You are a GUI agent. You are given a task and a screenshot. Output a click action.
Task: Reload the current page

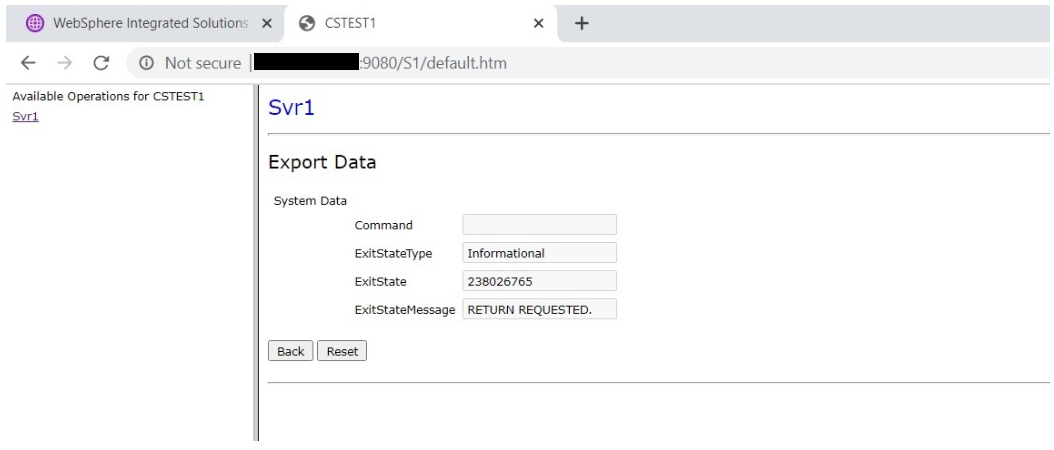101,64
